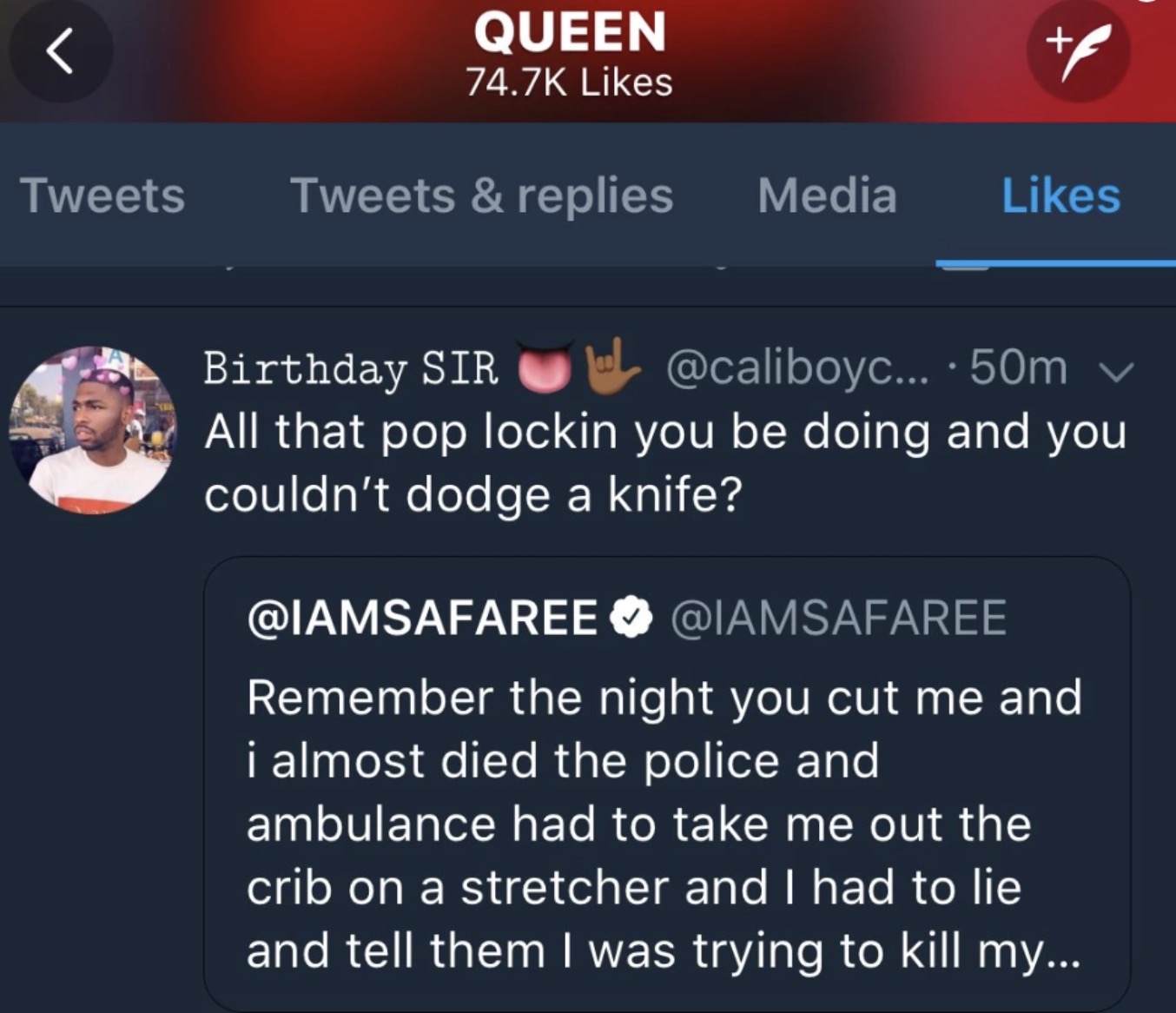This screenshot has width=1176, height=1013.
Task: Select the Media tab
Action: (827, 195)
